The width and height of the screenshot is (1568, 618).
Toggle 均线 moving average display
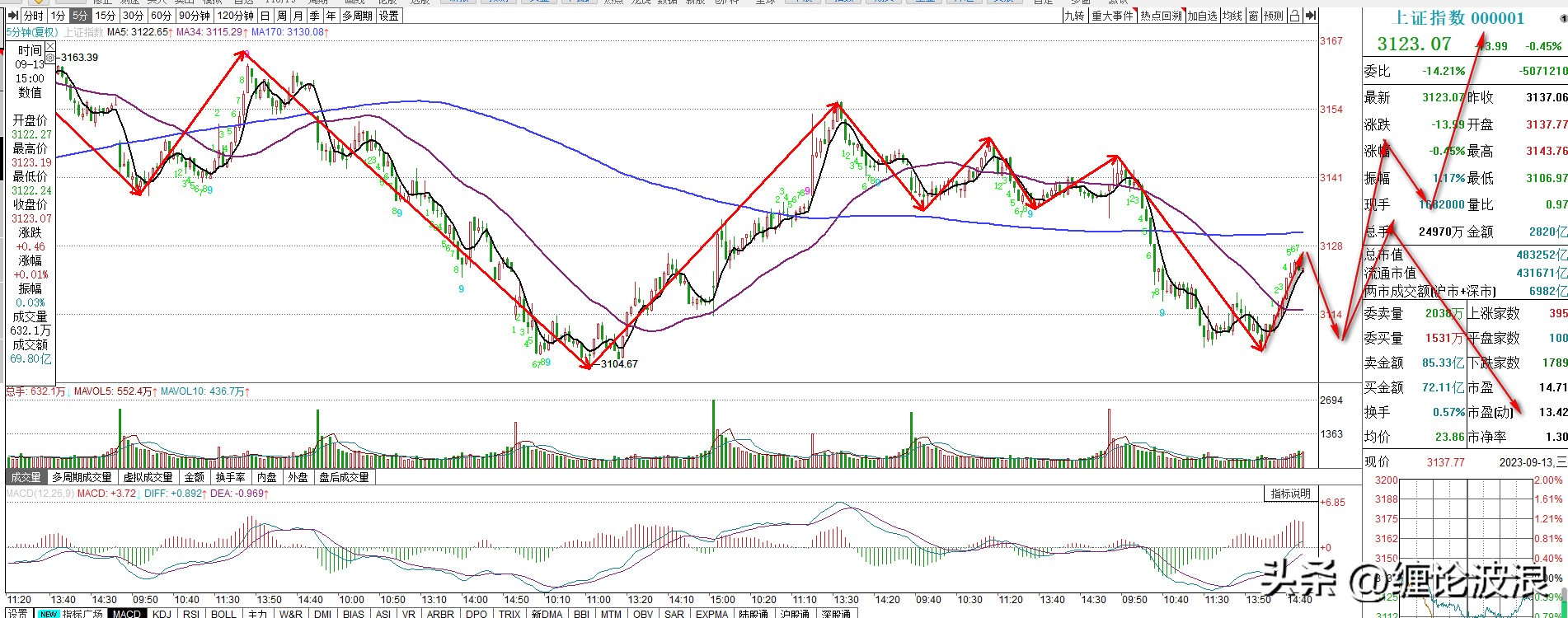[x=1232, y=16]
